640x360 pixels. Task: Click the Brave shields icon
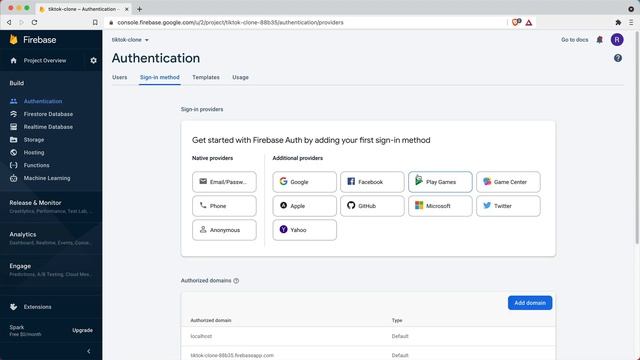click(516, 22)
